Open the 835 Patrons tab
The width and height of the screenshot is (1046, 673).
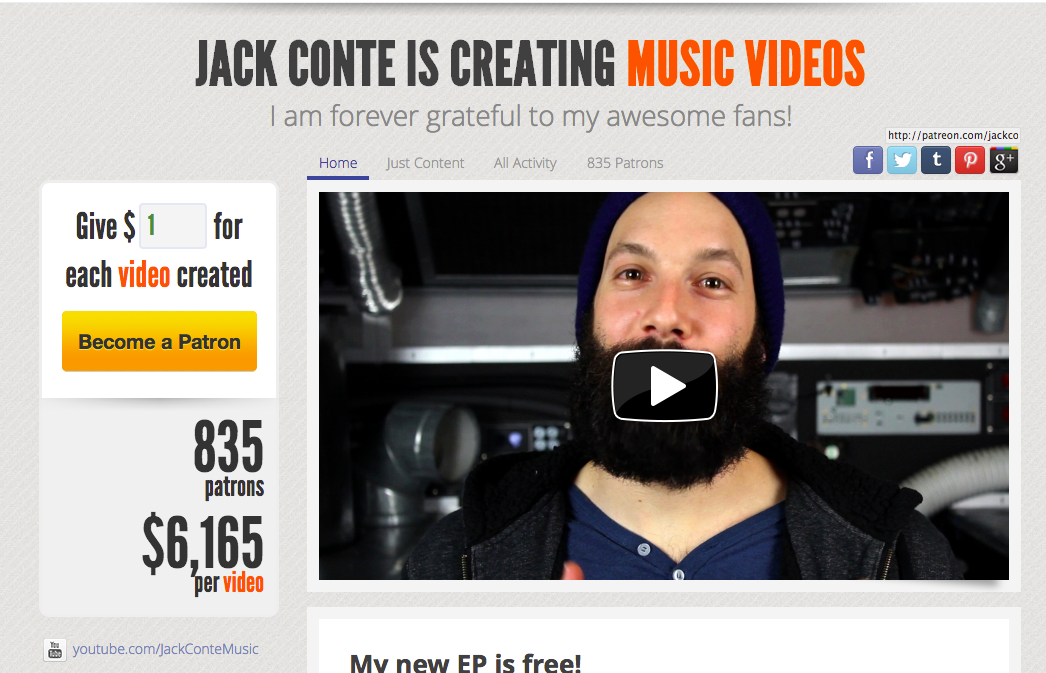click(x=625, y=163)
